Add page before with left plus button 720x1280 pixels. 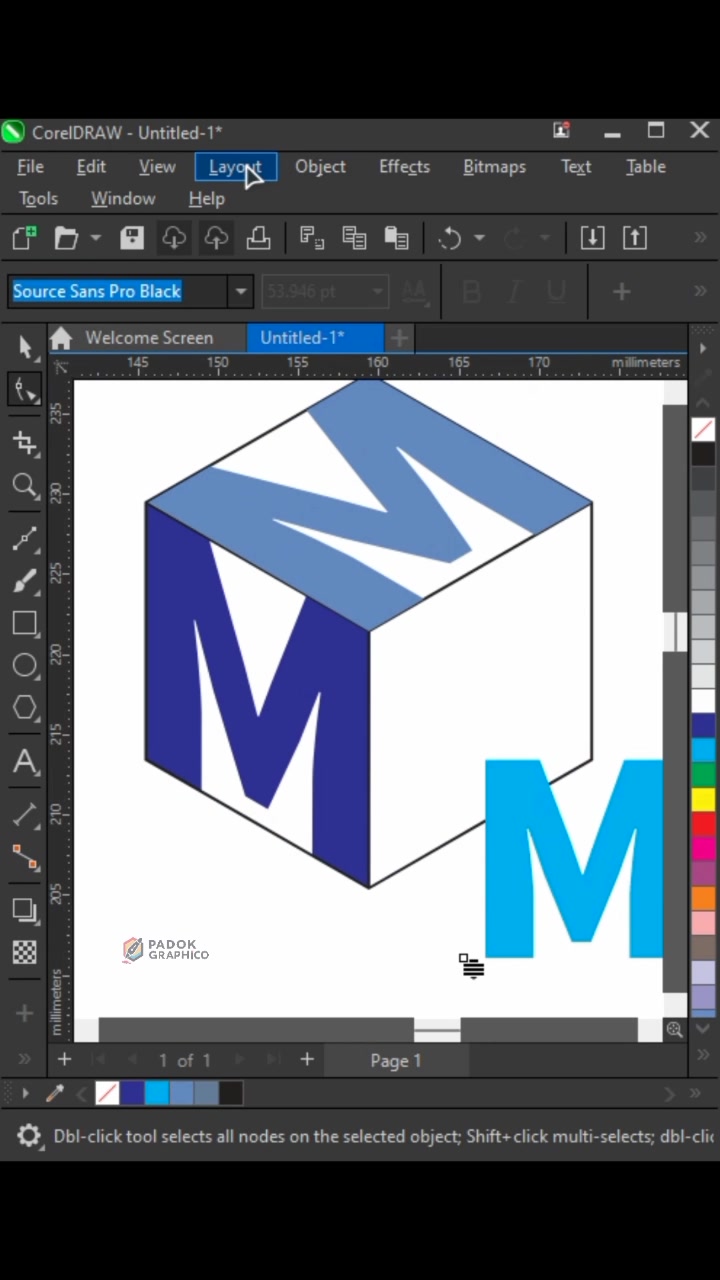(x=64, y=1060)
